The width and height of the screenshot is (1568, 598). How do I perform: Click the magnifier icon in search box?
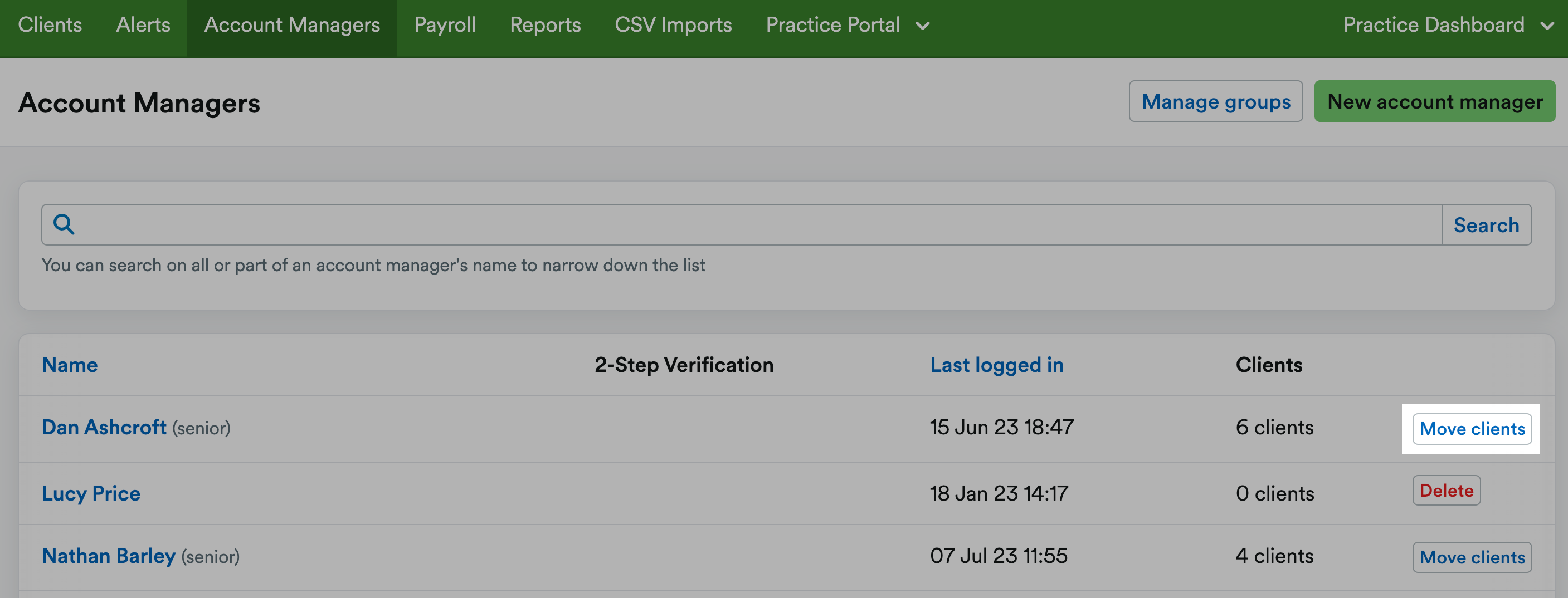[64, 224]
